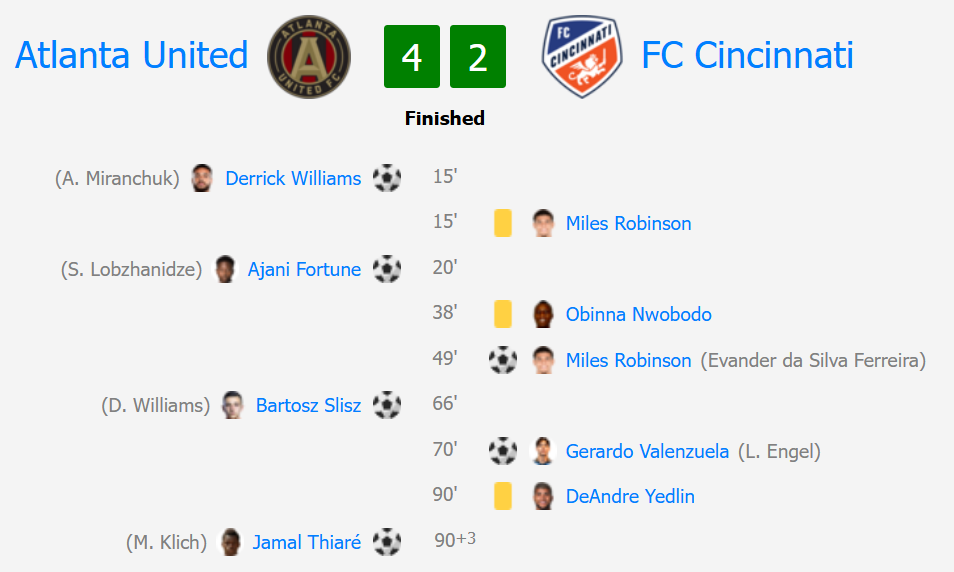Open Ajani Fortune player link
This screenshot has height=572, width=954.
pos(304,269)
